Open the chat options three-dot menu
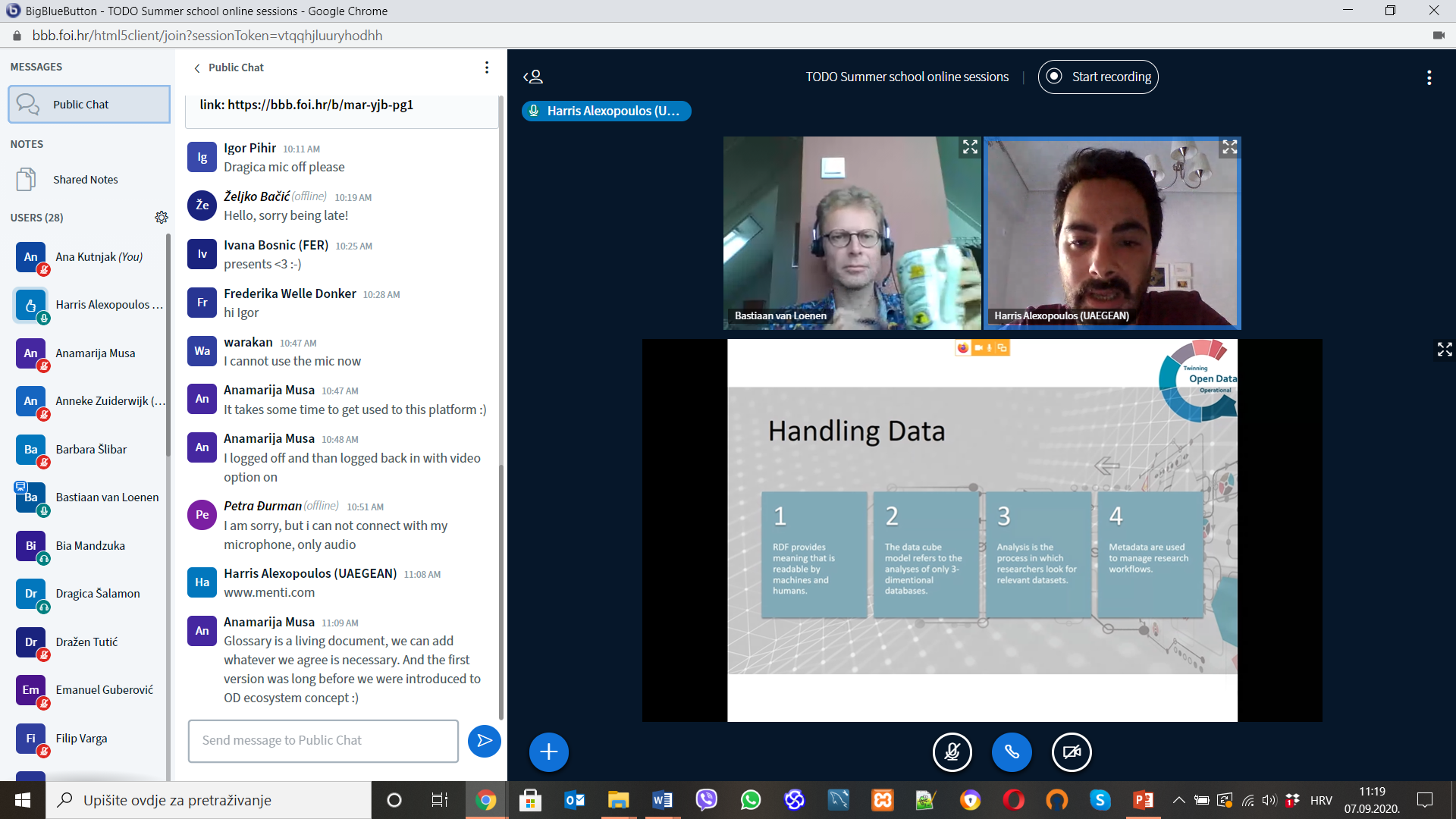This screenshot has height=819, width=1456. [x=486, y=67]
